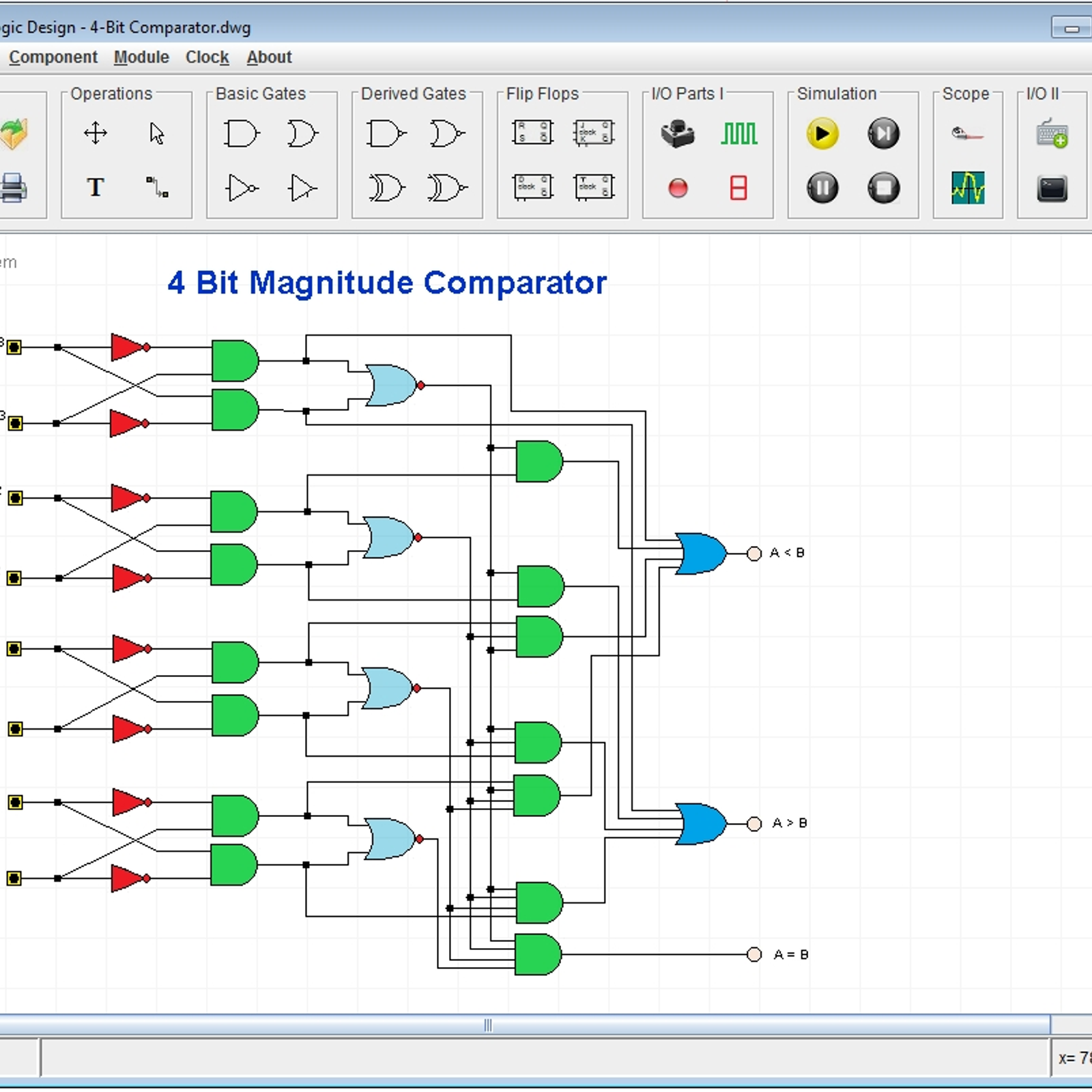Viewport: 1092px width, 1092px height.
Task: Select the AND gate in Basic Gates
Action: pos(242,133)
